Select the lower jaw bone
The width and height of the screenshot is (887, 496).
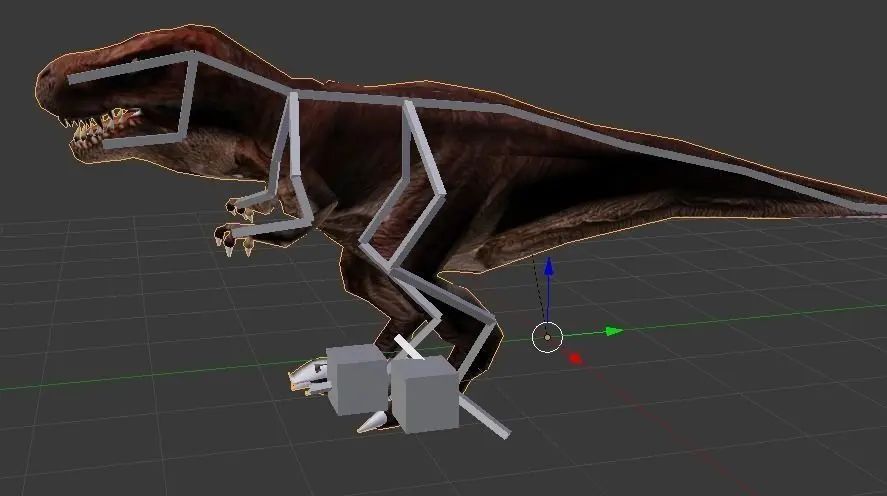click(143, 140)
